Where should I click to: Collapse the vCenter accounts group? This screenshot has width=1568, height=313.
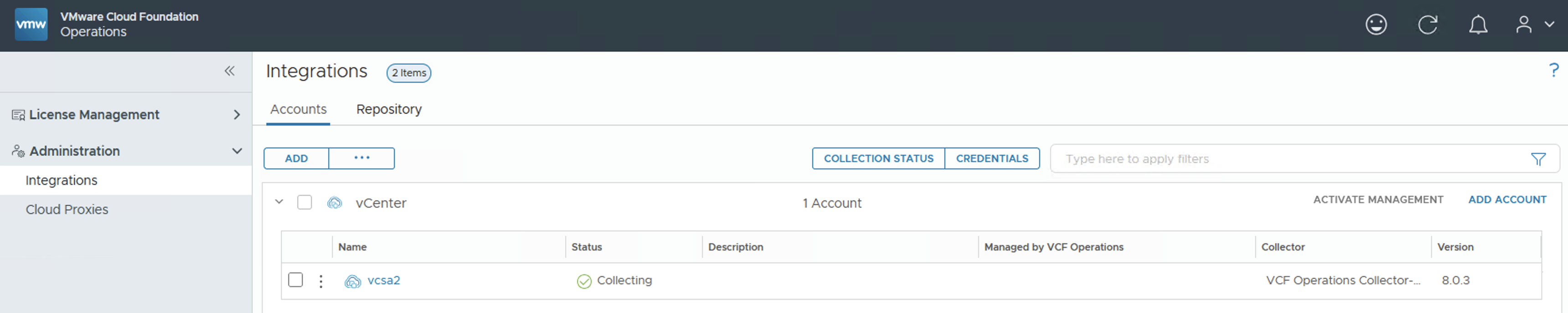pyautogui.click(x=279, y=202)
